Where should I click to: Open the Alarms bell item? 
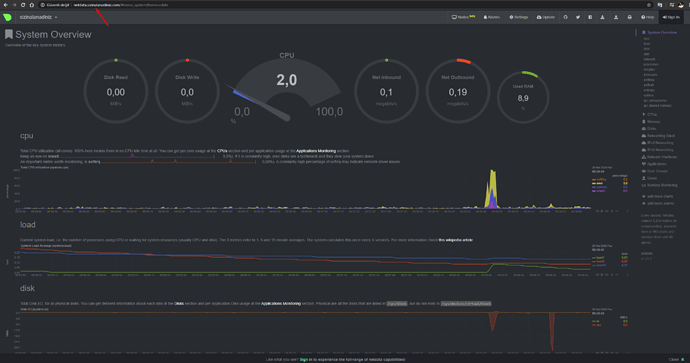[492, 17]
